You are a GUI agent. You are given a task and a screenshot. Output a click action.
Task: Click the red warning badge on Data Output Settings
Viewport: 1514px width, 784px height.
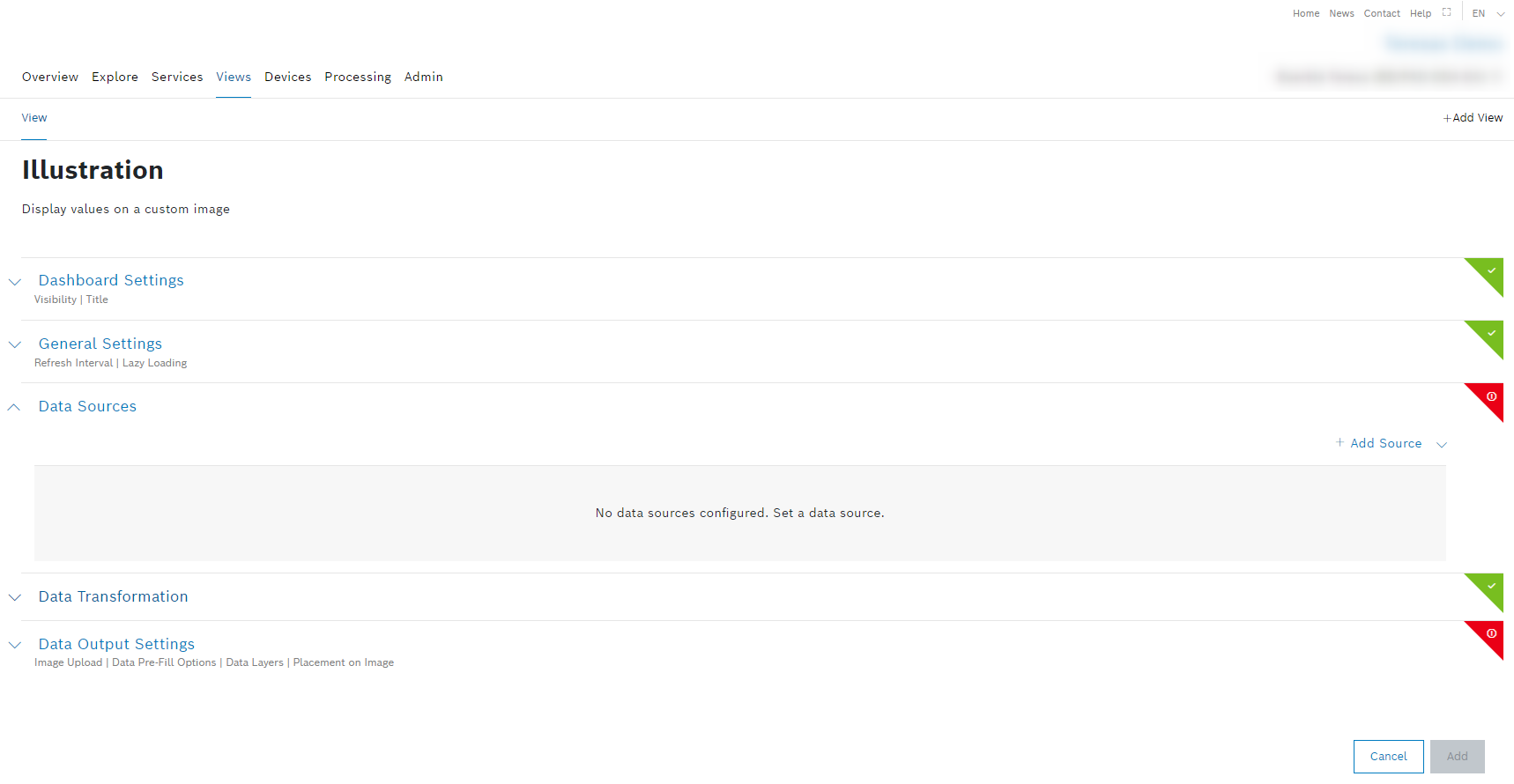[1490, 634]
